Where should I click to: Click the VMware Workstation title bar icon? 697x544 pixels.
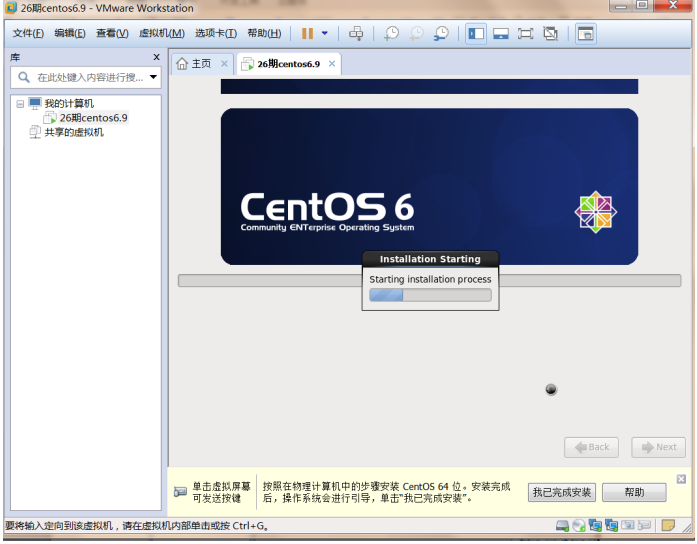11,8
